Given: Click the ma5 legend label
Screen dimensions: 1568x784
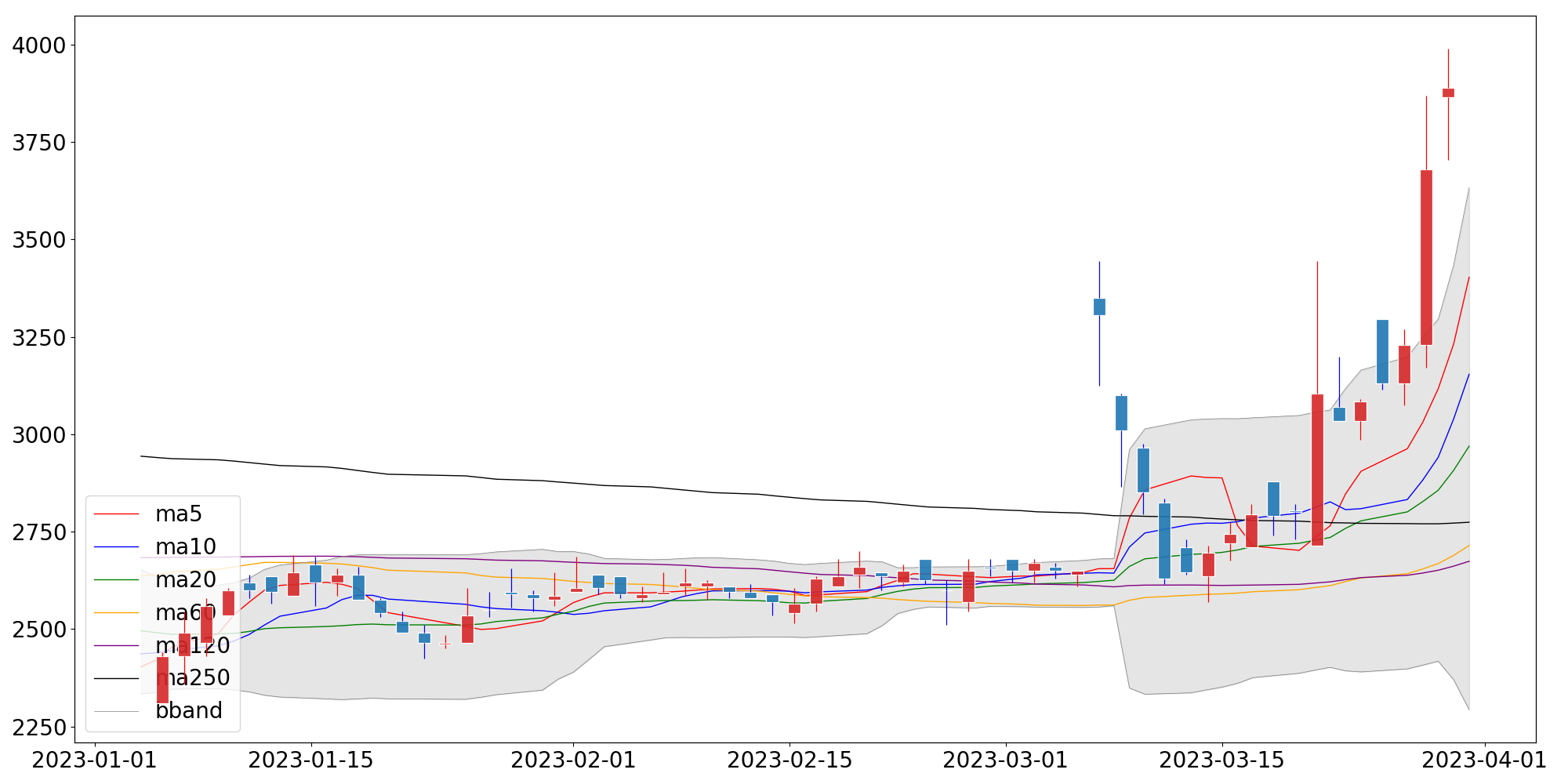Looking at the screenshot, I should point(179,514).
